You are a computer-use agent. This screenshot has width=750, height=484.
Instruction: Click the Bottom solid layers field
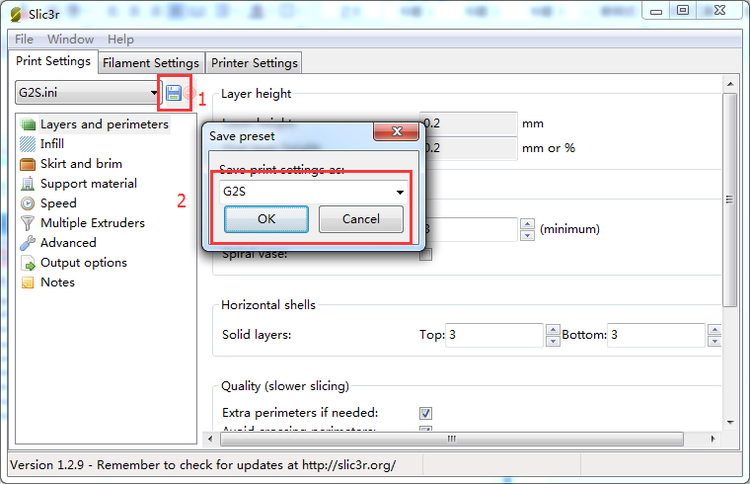[x=656, y=335]
